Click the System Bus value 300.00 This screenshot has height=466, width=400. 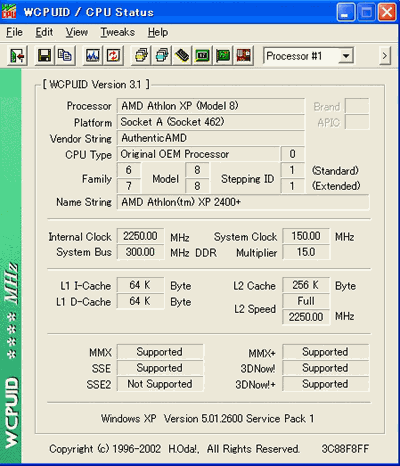coord(140,252)
